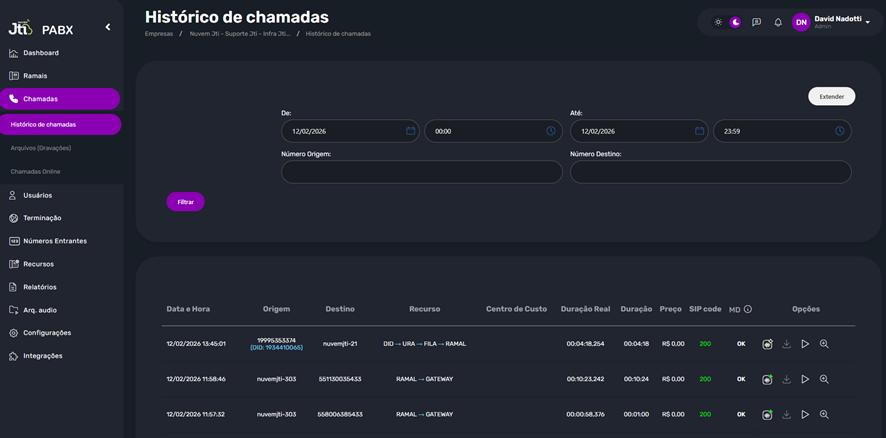The width and height of the screenshot is (886, 438).
Task: Click clock icon in Até time field
Action: click(840, 131)
